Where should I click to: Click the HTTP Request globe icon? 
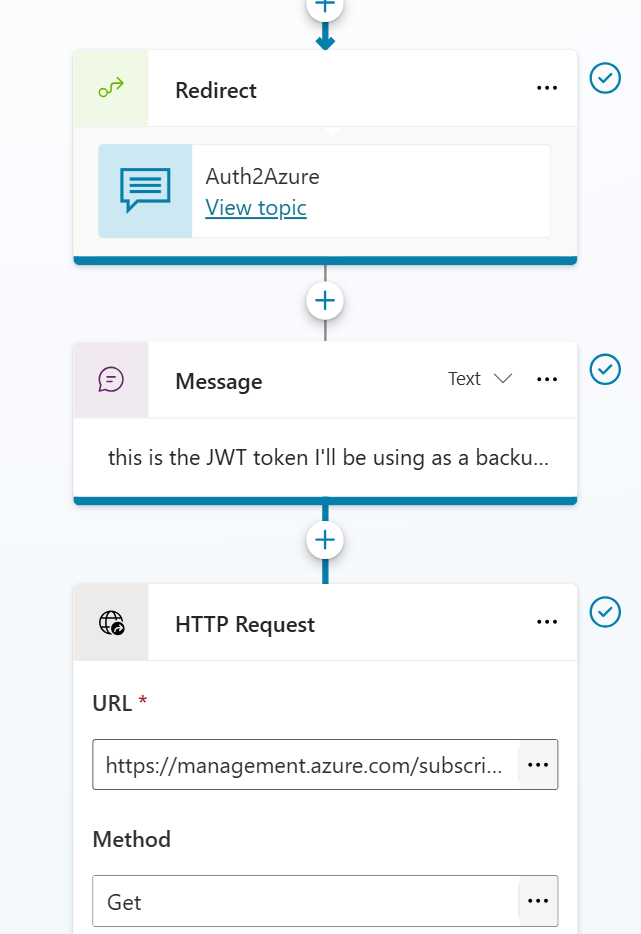(111, 624)
